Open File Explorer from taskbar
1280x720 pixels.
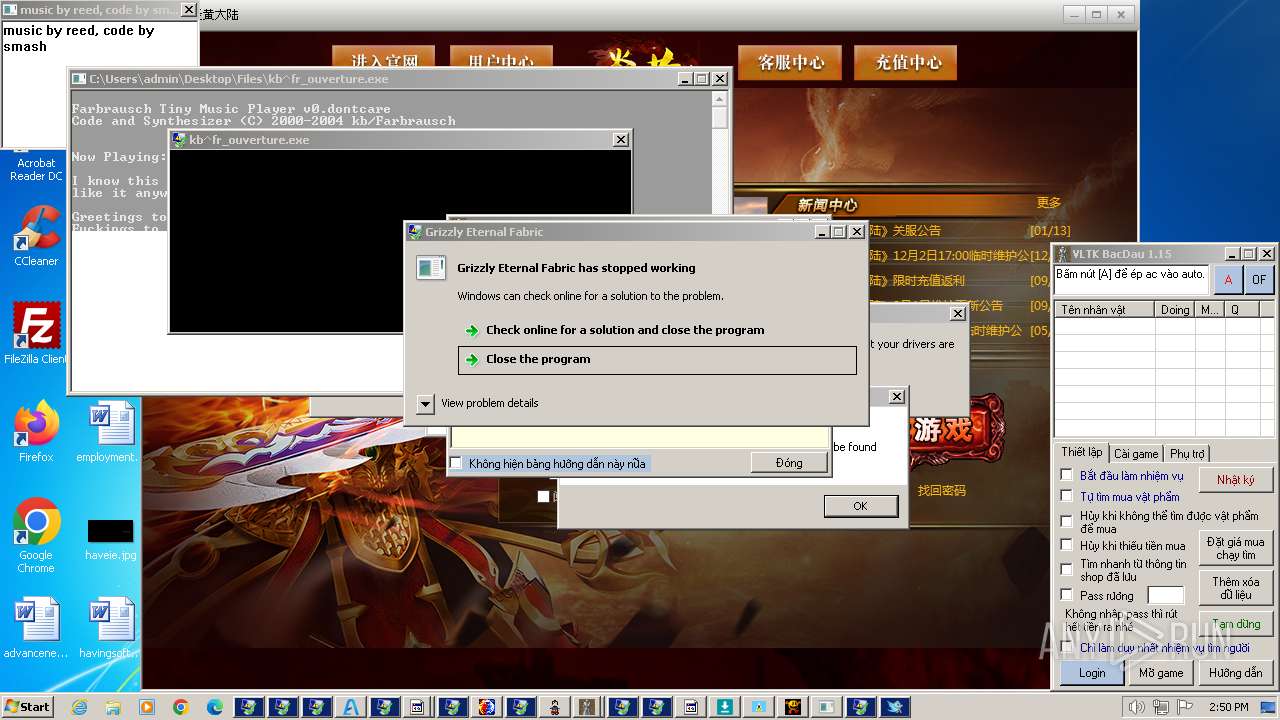113,707
